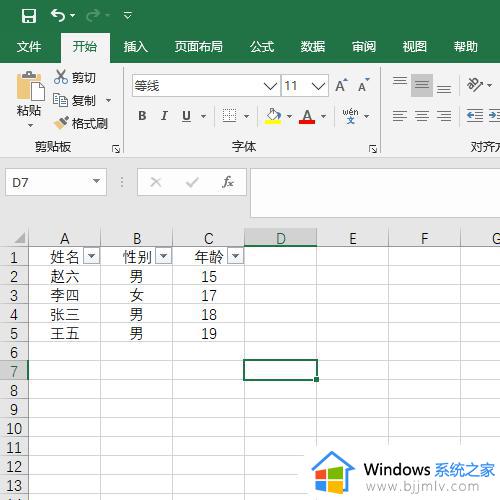The width and height of the screenshot is (500, 500).
Task: Click Enter checkmark in formula bar
Action: point(192,182)
